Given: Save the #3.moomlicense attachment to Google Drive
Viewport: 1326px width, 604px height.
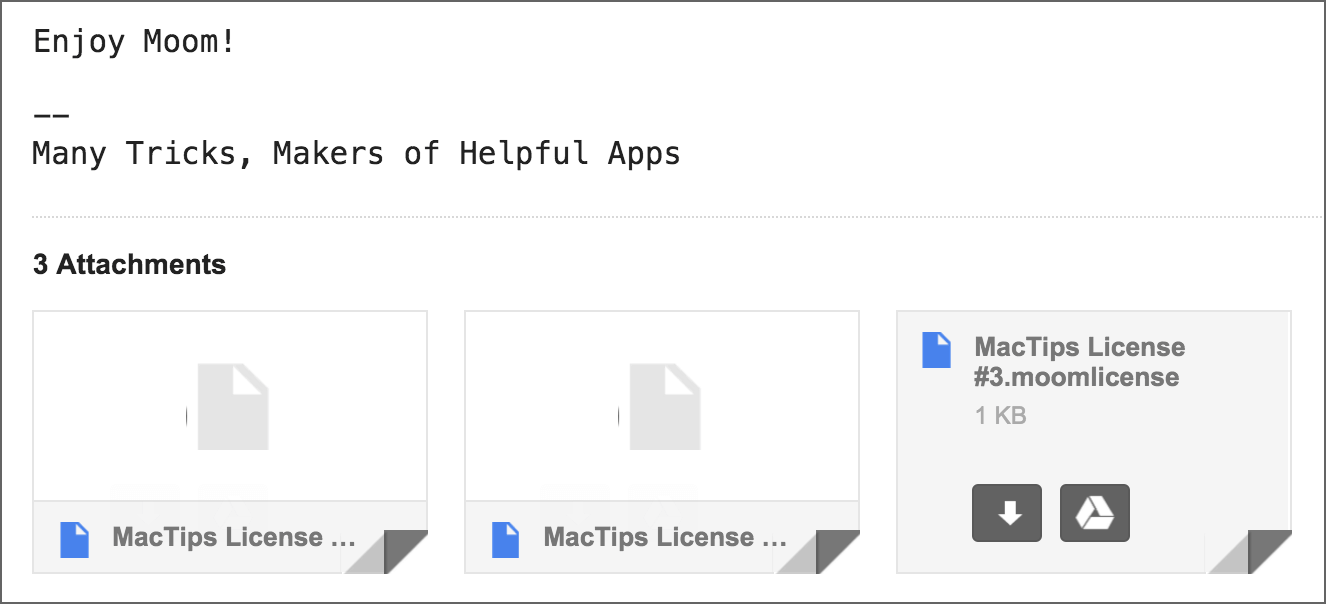Looking at the screenshot, I should pyautogui.click(x=1094, y=513).
